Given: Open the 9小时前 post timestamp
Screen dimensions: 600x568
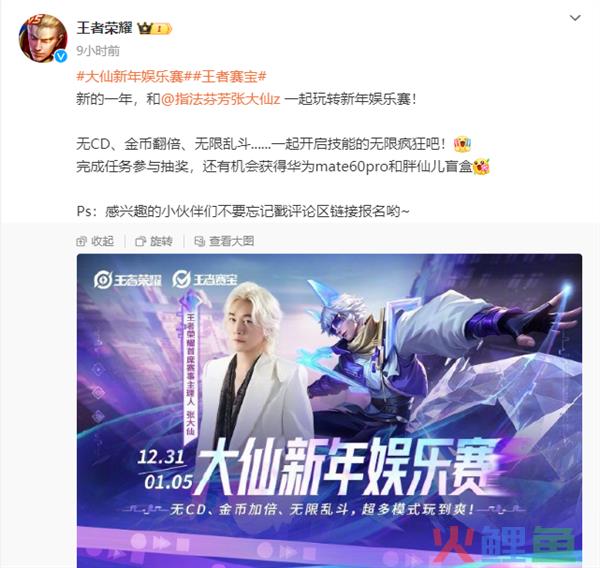Looking at the screenshot, I should 98,51.
